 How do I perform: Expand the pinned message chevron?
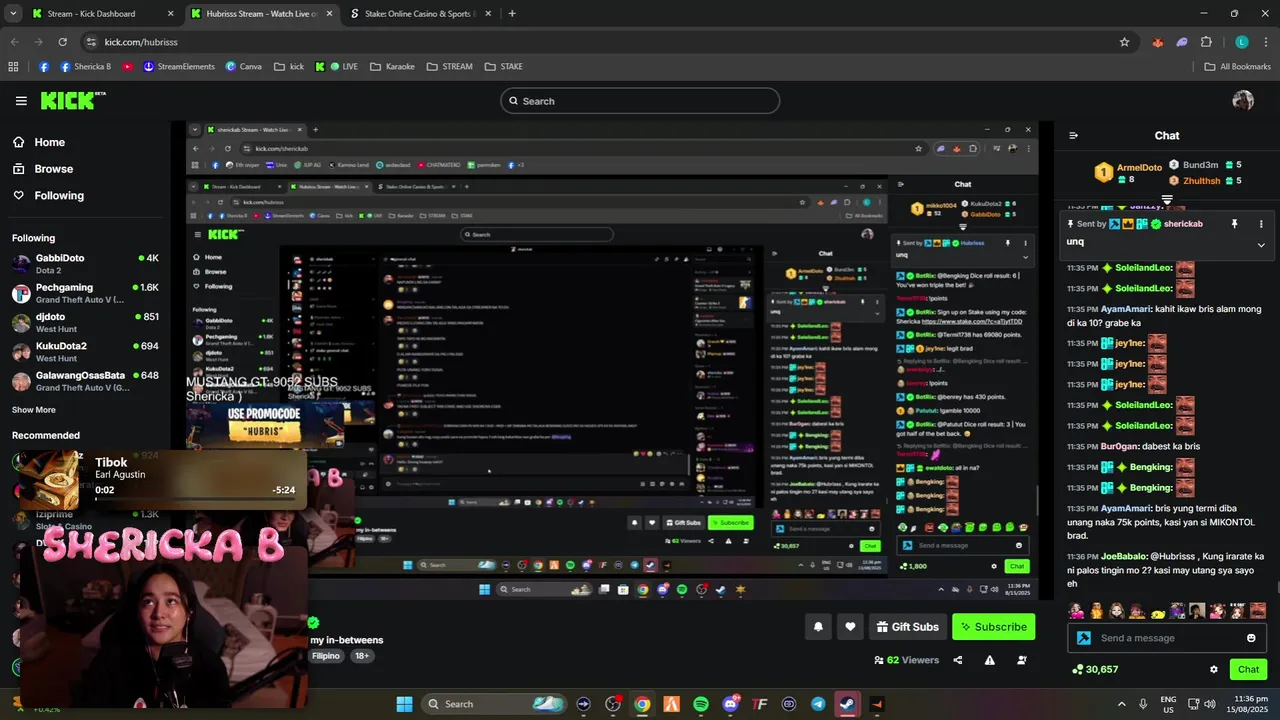click(x=1261, y=245)
